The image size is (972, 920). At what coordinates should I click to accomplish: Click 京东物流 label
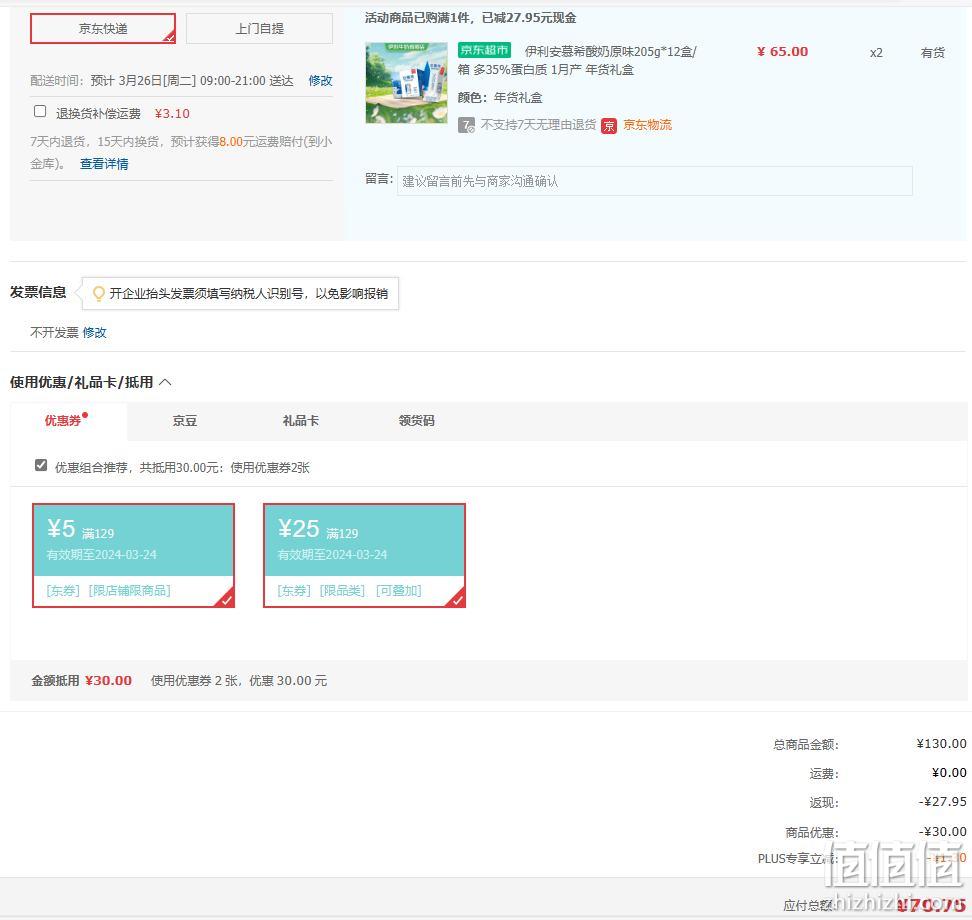pyautogui.click(x=647, y=125)
